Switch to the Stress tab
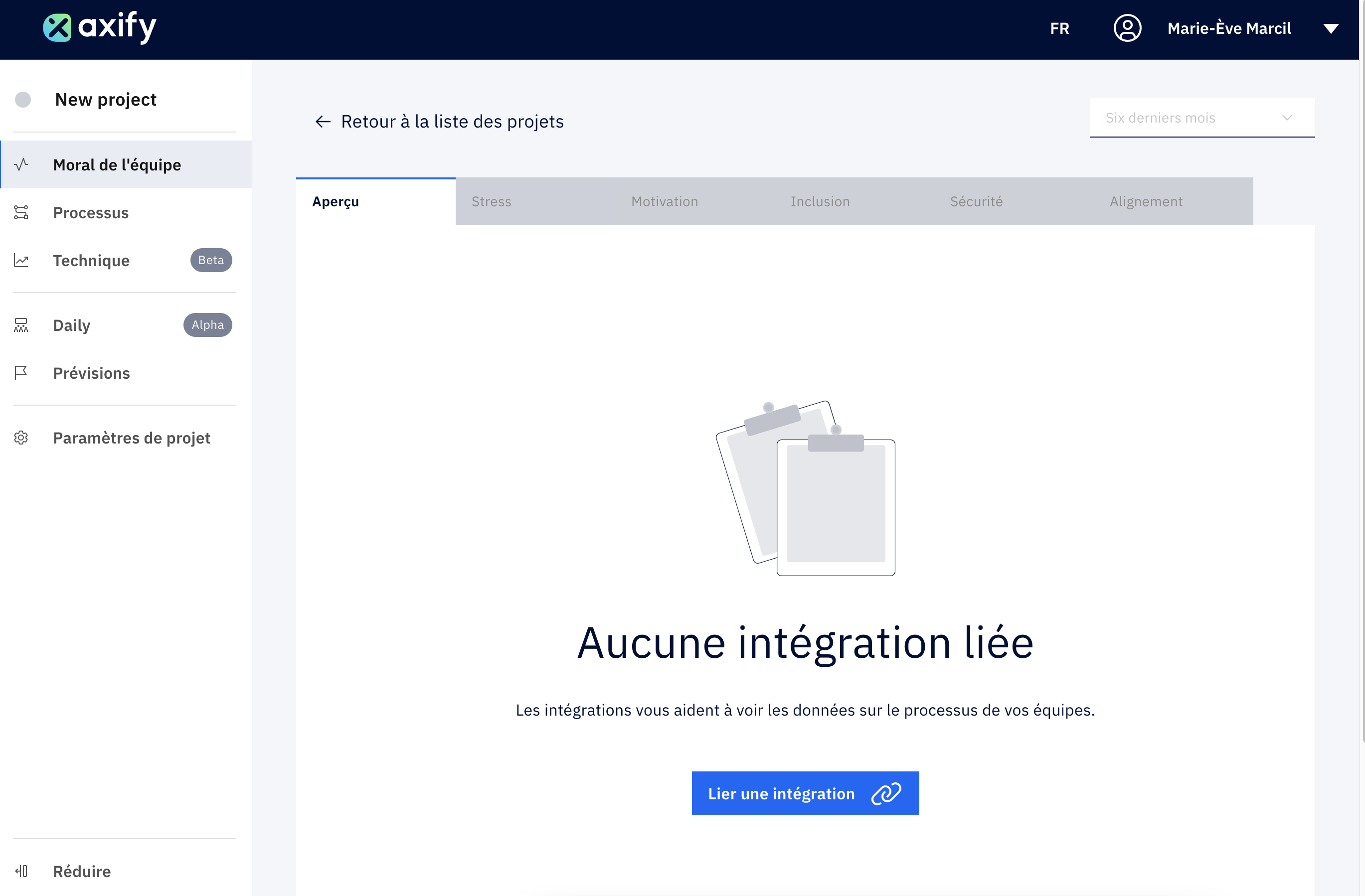The height and width of the screenshot is (896, 1365). 492,202
